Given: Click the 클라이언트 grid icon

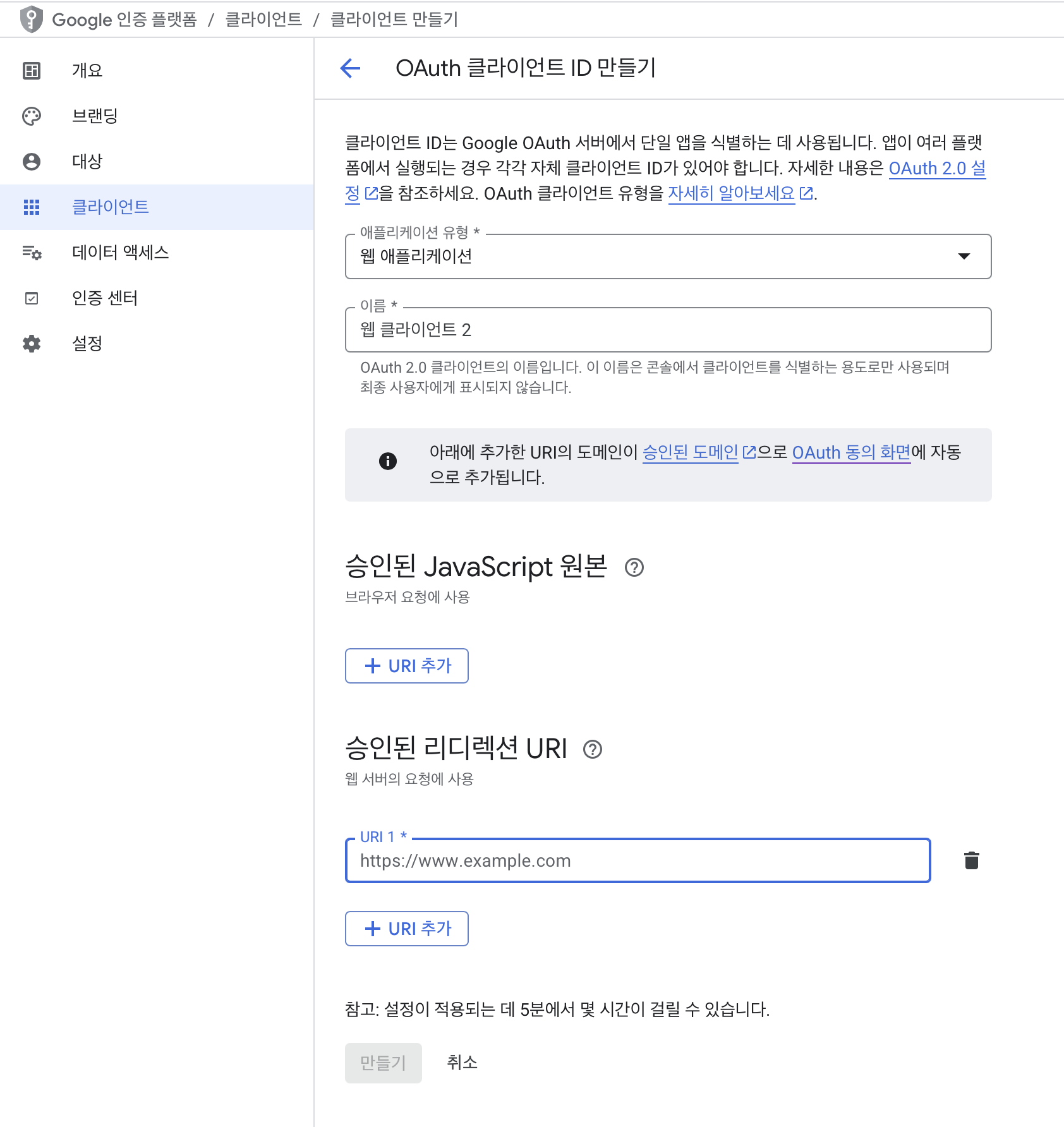Looking at the screenshot, I should (x=32, y=207).
